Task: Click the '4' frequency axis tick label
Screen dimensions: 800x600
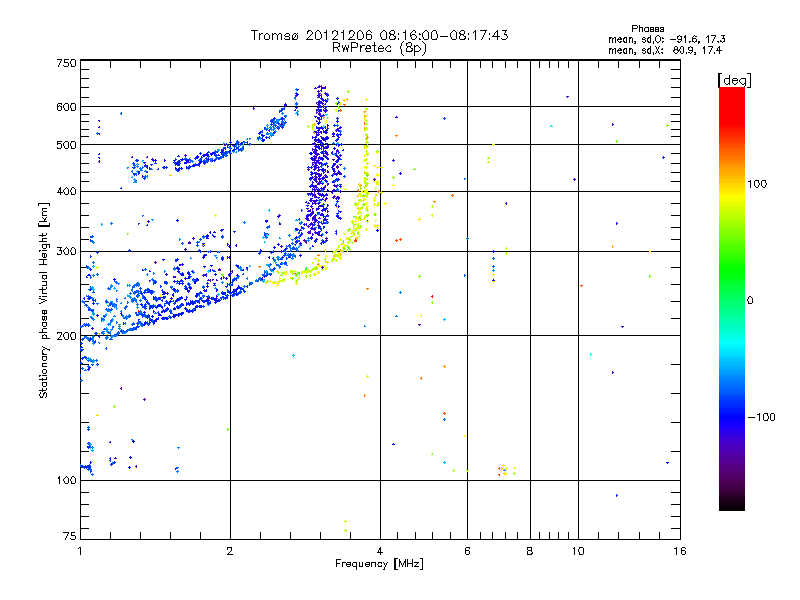Action: (380, 551)
